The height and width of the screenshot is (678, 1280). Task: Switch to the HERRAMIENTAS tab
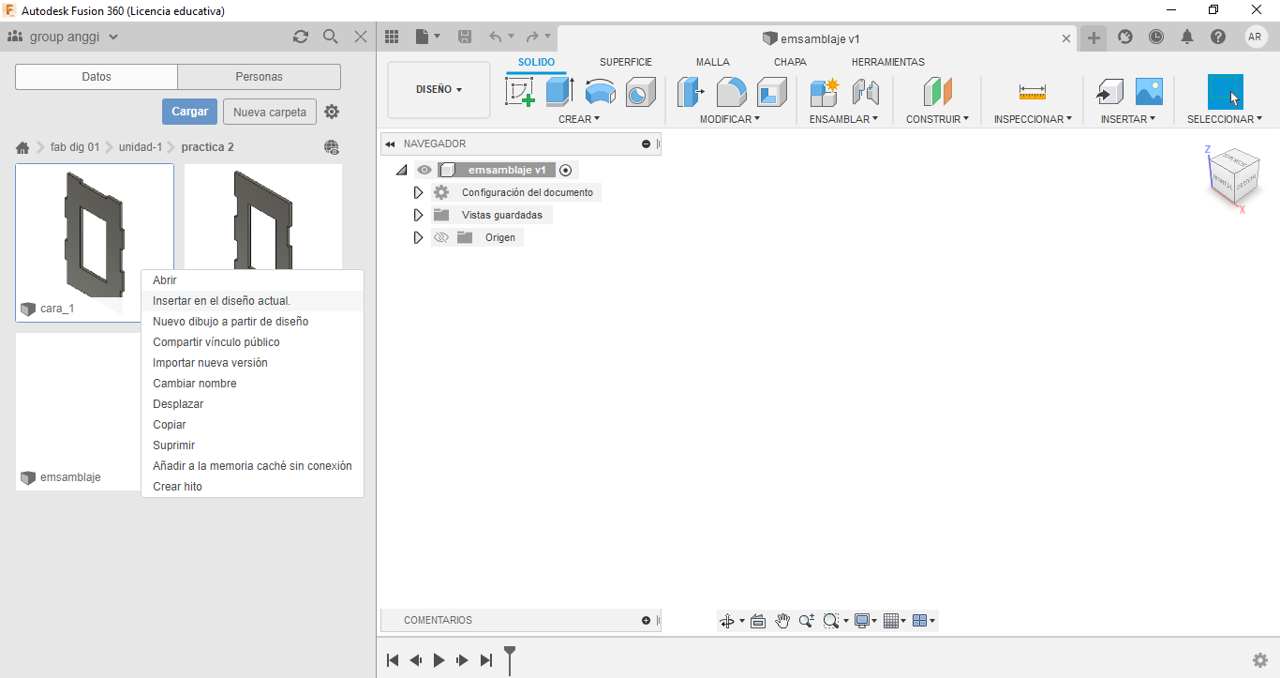(x=888, y=62)
